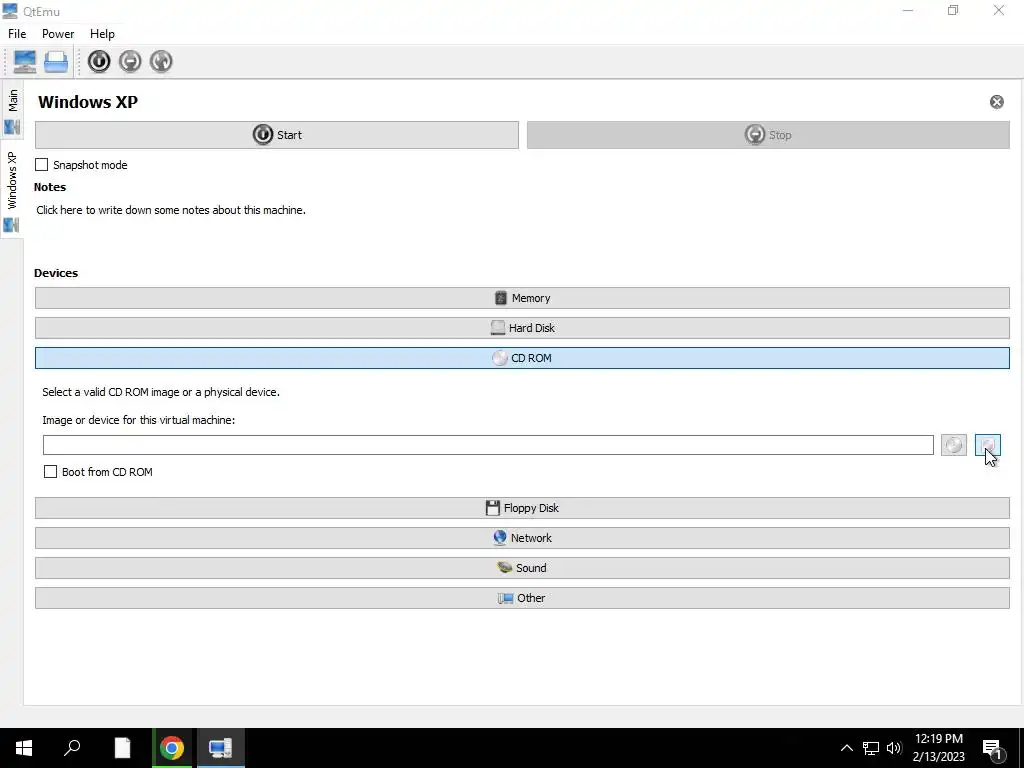Click the highlighted CD image file button

click(987, 445)
